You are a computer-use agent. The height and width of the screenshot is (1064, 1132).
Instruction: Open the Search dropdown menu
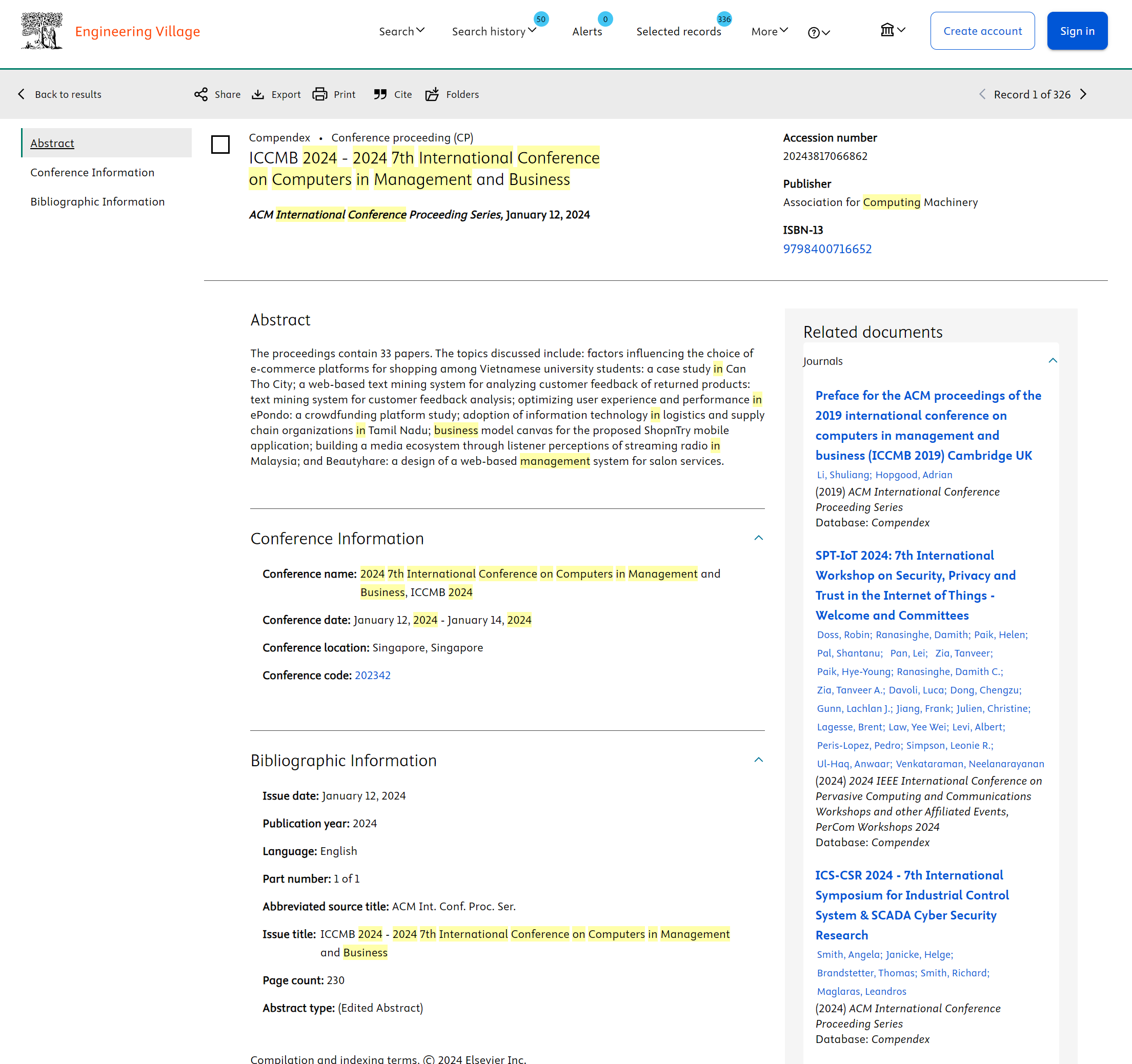(x=402, y=31)
